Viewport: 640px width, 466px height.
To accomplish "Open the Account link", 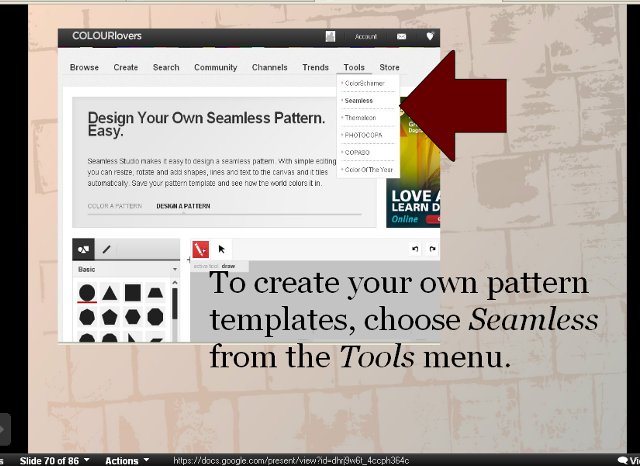I will [x=365, y=36].
